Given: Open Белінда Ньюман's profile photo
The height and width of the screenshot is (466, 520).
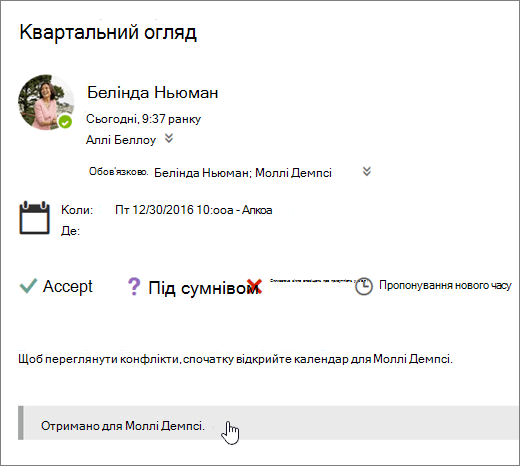Looking at the screenshot, I should pyautogui.click(x=46, y=102).
